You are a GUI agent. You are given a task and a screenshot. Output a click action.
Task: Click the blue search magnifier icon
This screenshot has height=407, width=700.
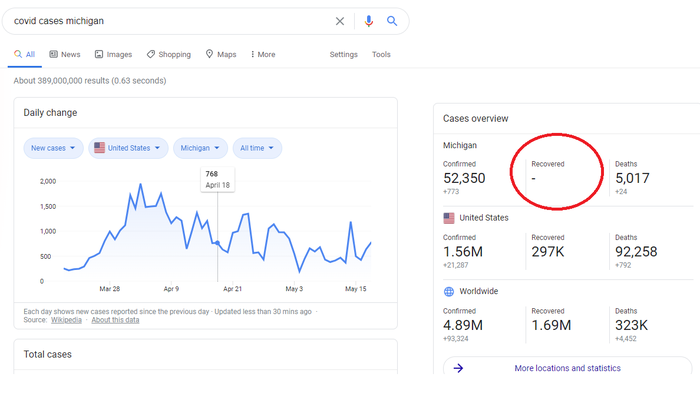(x=392, y=21)
